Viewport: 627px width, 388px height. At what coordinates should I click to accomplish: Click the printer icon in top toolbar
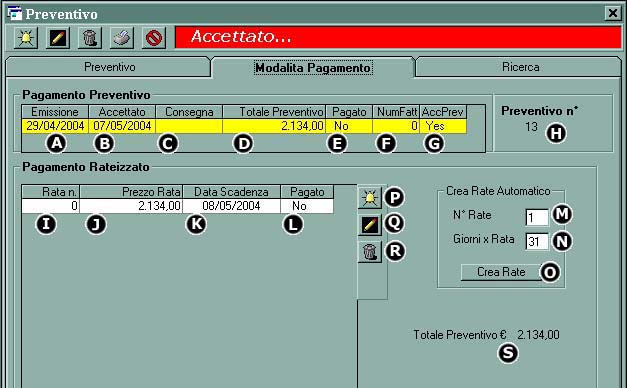122,38
